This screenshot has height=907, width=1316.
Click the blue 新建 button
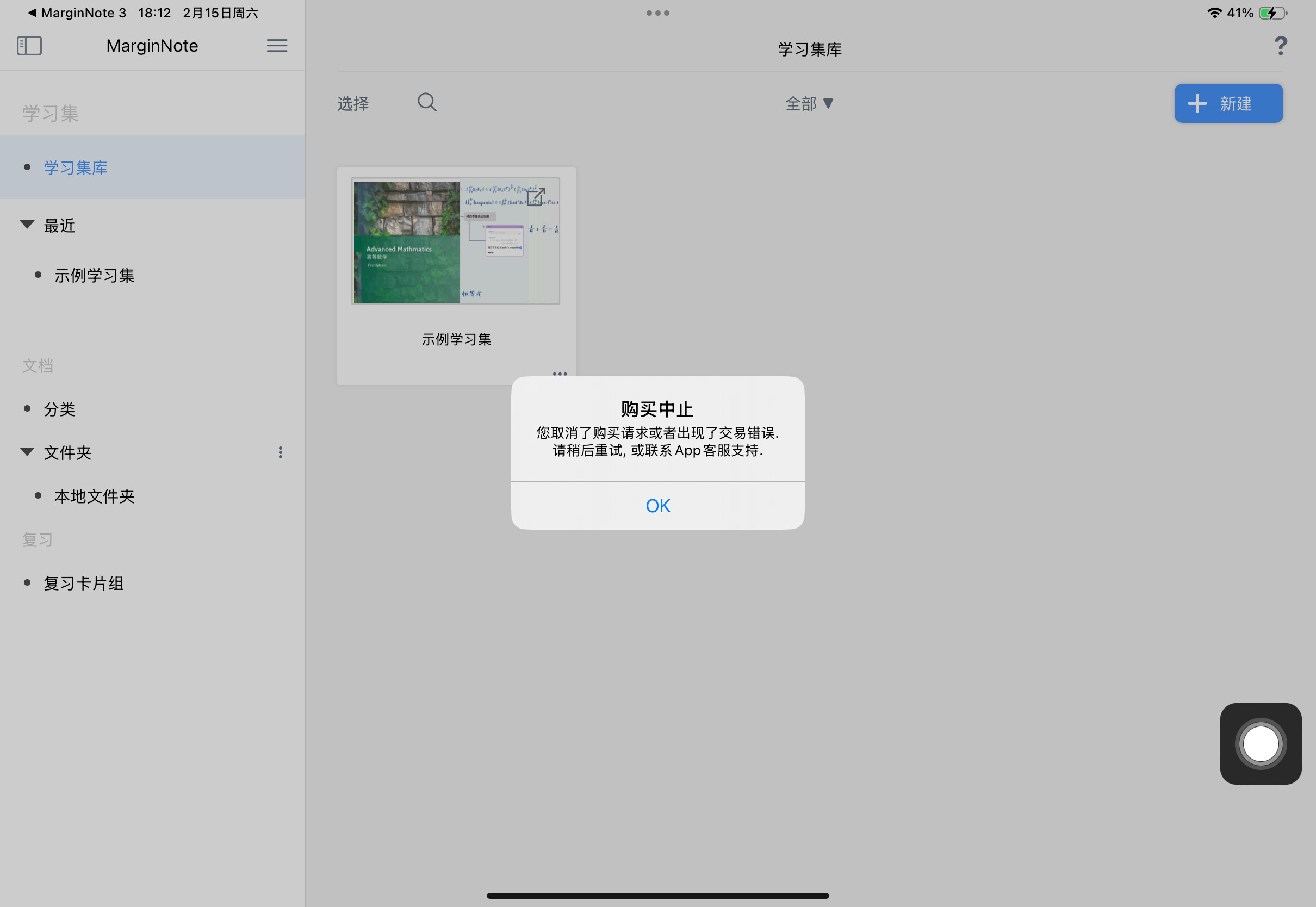(x=1228, y=103)
